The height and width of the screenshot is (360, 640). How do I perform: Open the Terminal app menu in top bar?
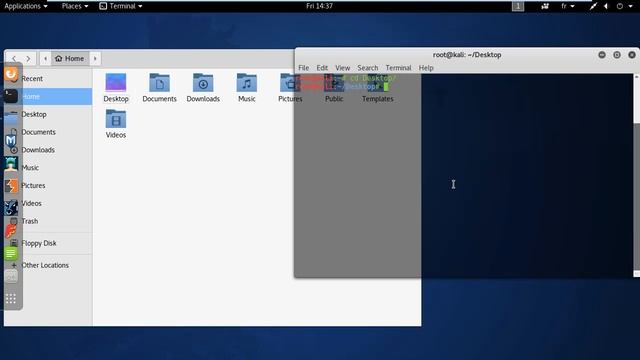(x=121, y=6)
